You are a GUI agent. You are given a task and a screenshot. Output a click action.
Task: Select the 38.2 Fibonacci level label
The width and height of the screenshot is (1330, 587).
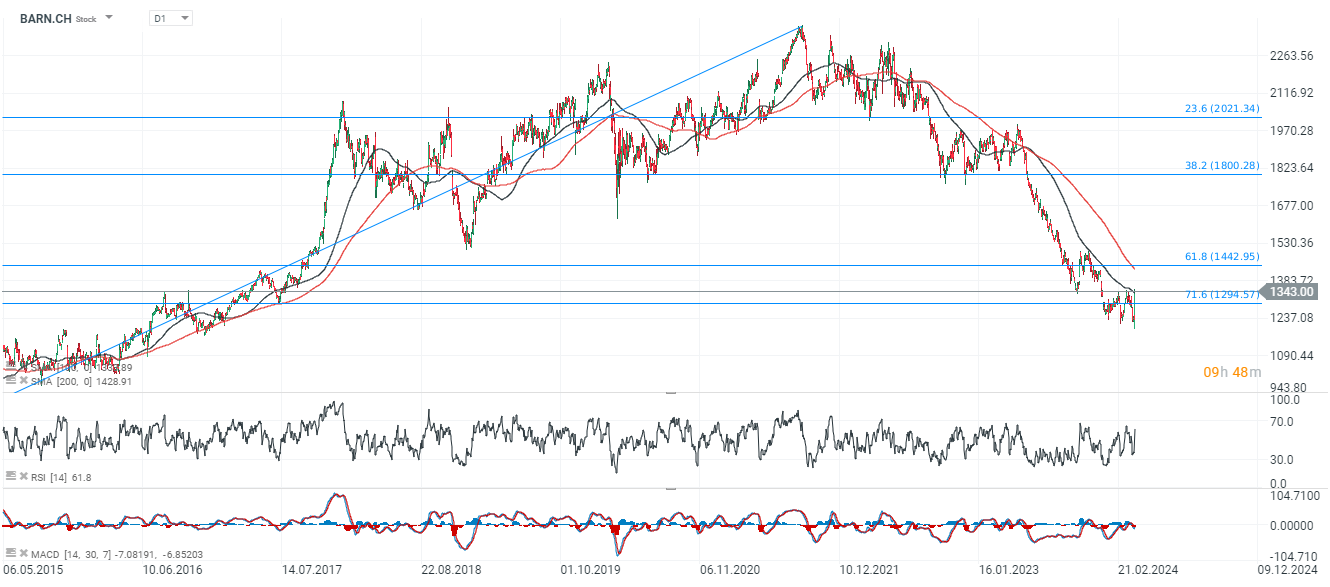pyautogui.click(x=1221, y=166)
